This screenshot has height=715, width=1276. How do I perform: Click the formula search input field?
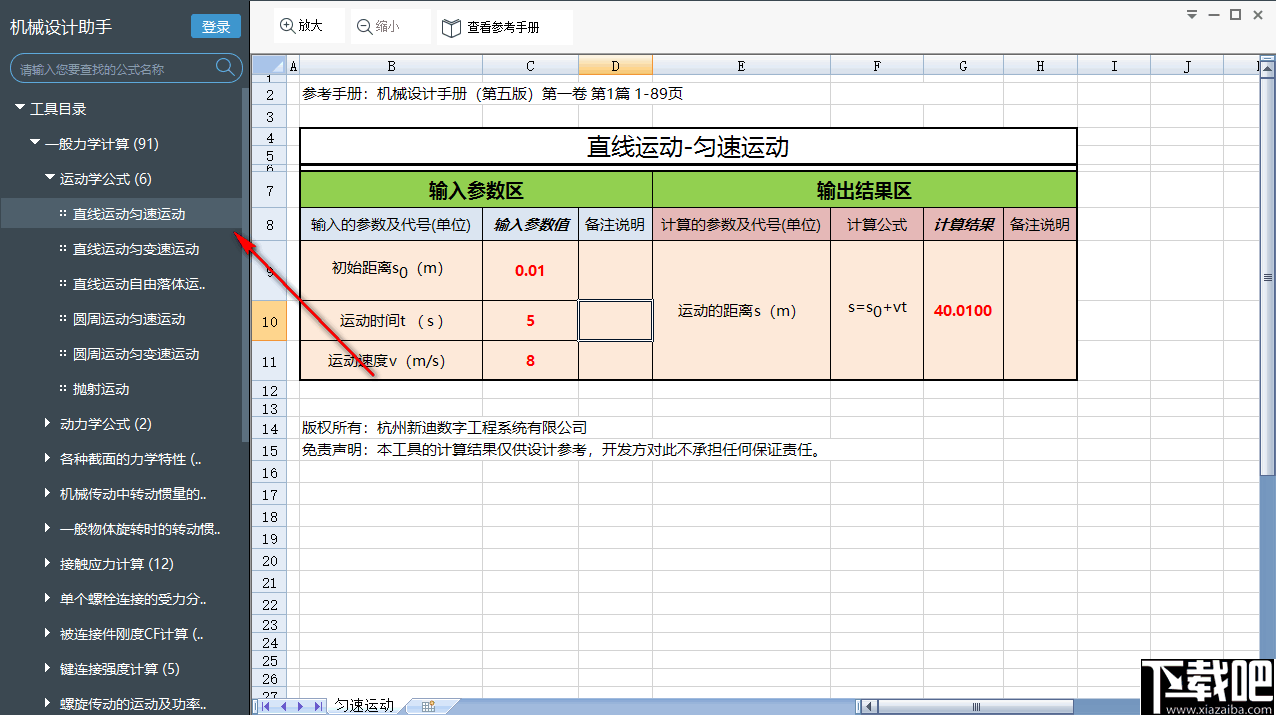click(x=115, y=69)
